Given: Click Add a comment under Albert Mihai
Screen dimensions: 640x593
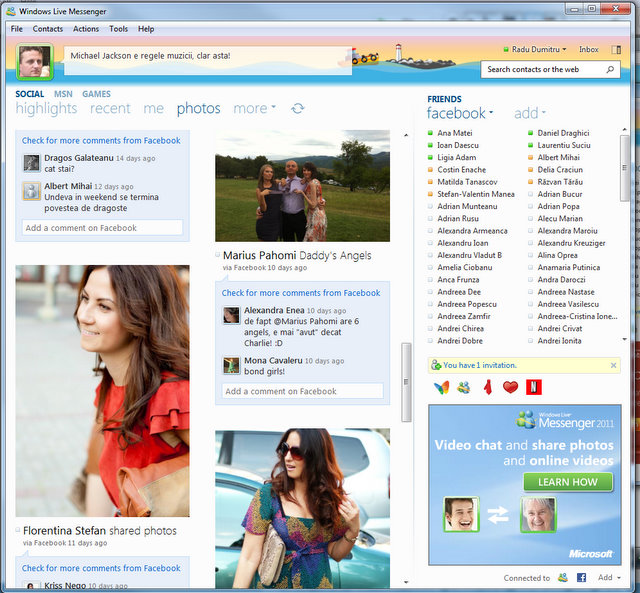Looking at the screenshot, I should tap(102, 228).
